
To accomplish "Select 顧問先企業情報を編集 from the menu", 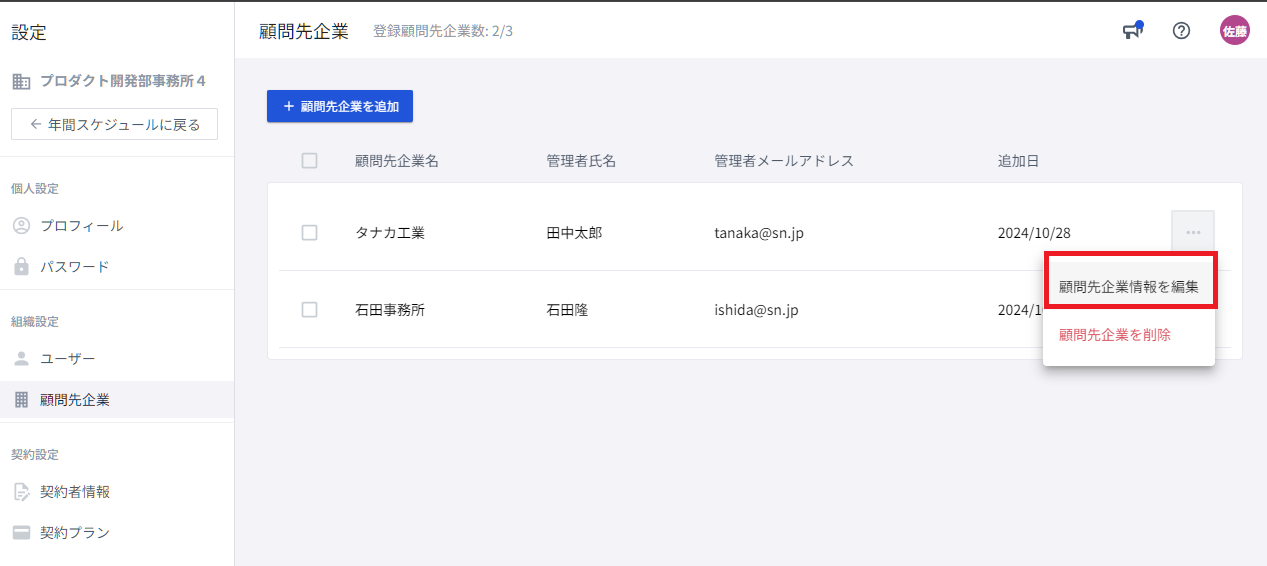I will (x=1129, y=286).
